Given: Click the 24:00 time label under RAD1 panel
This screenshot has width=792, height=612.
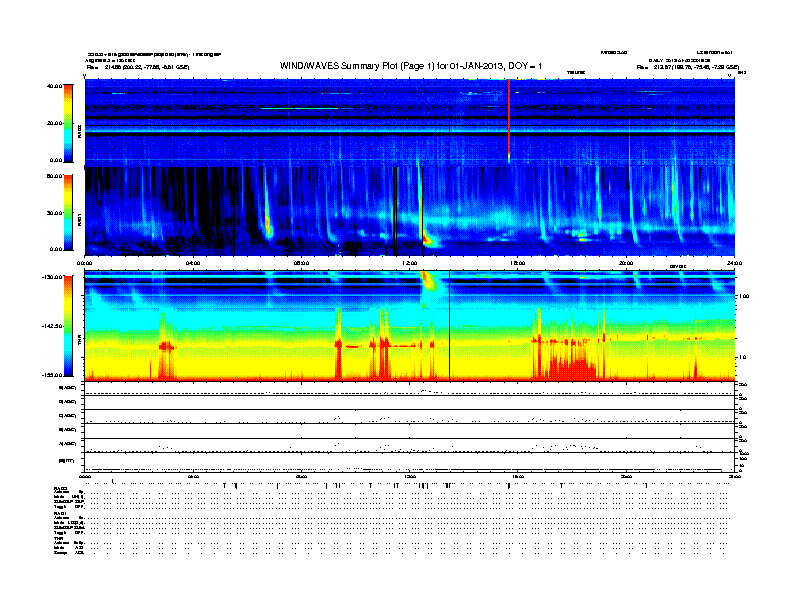Looking at the screenshot, I should click(734, 263).
